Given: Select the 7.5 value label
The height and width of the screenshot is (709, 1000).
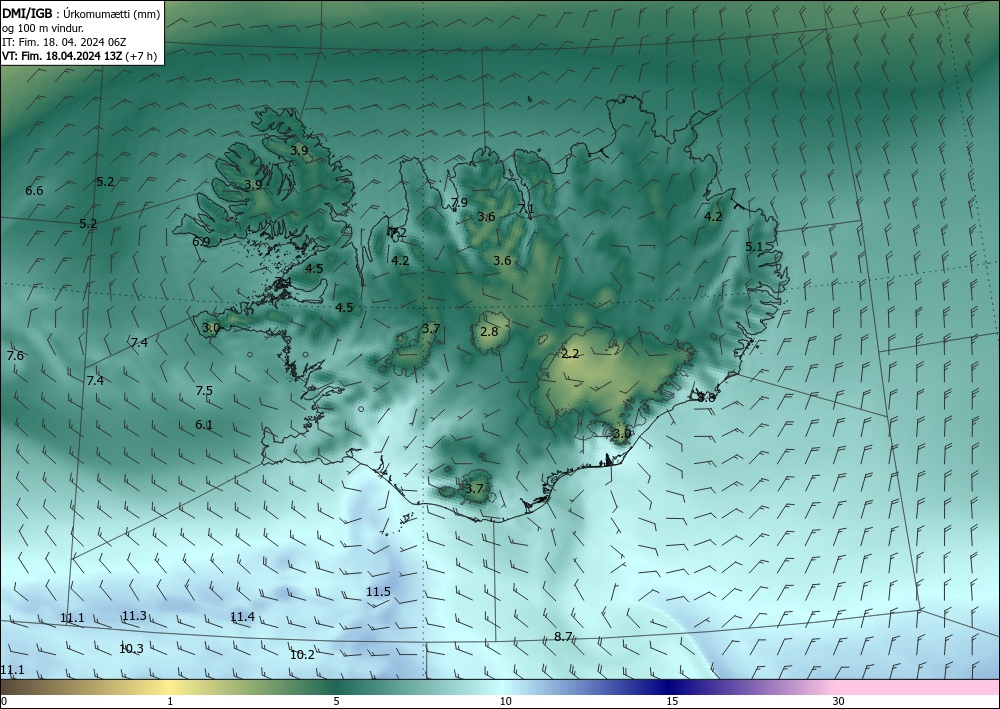Looking at the screenshot, I should 204,390.
